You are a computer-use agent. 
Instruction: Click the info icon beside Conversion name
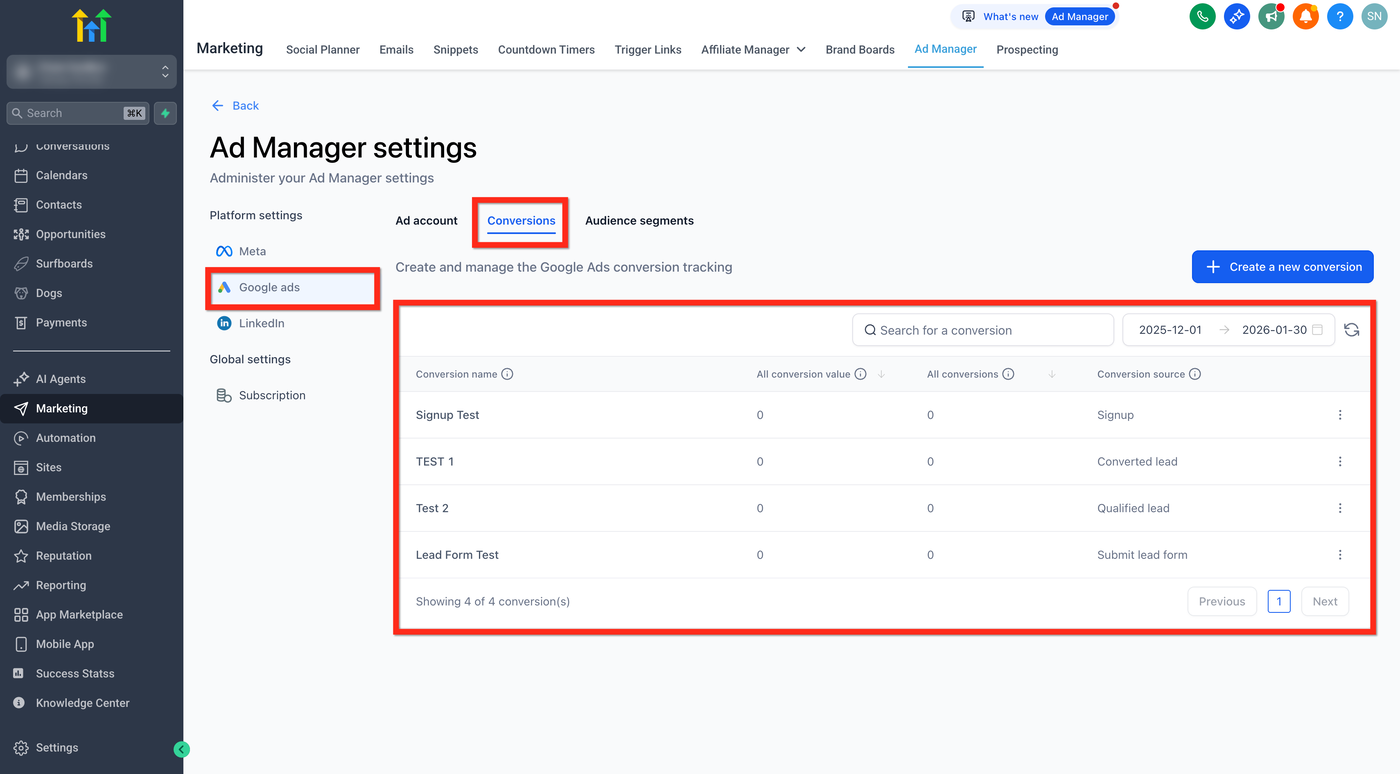507,374
